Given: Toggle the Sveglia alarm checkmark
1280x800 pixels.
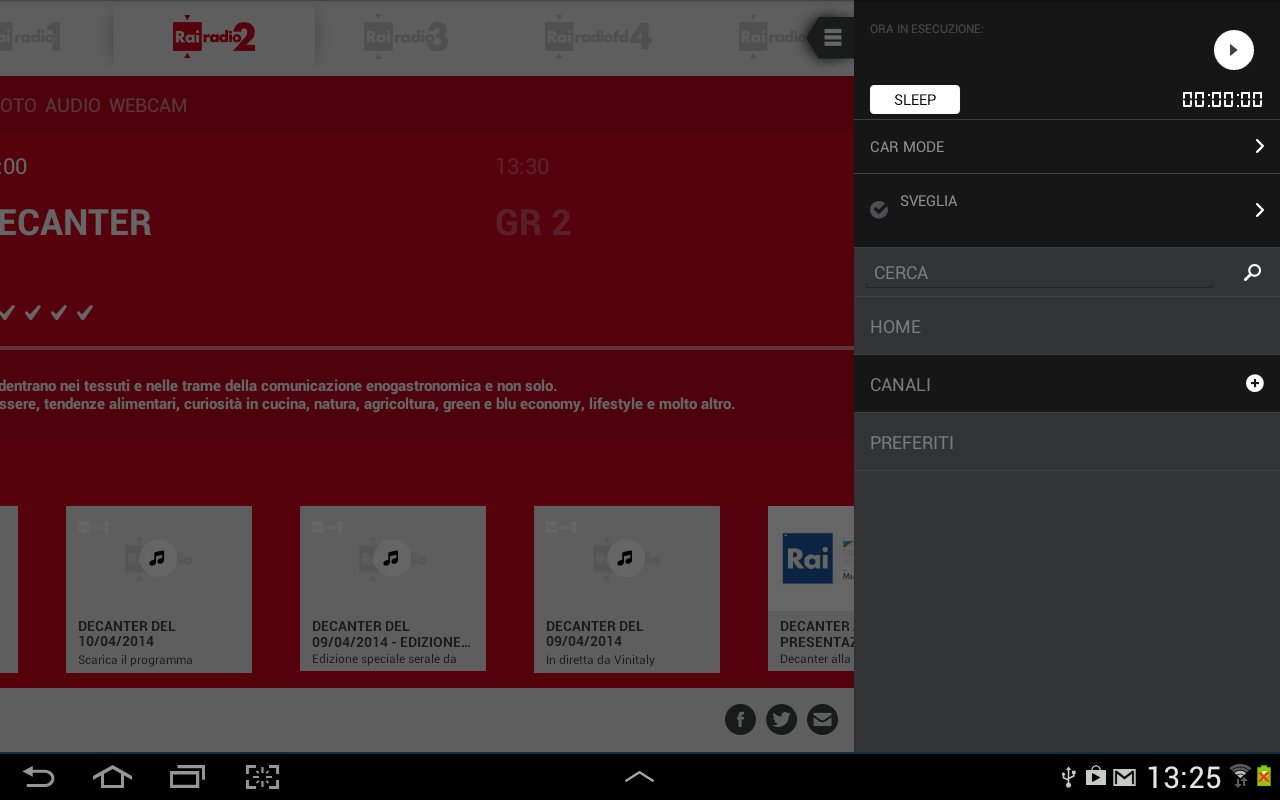Looking at the screenshot, I should coord(879,209).
